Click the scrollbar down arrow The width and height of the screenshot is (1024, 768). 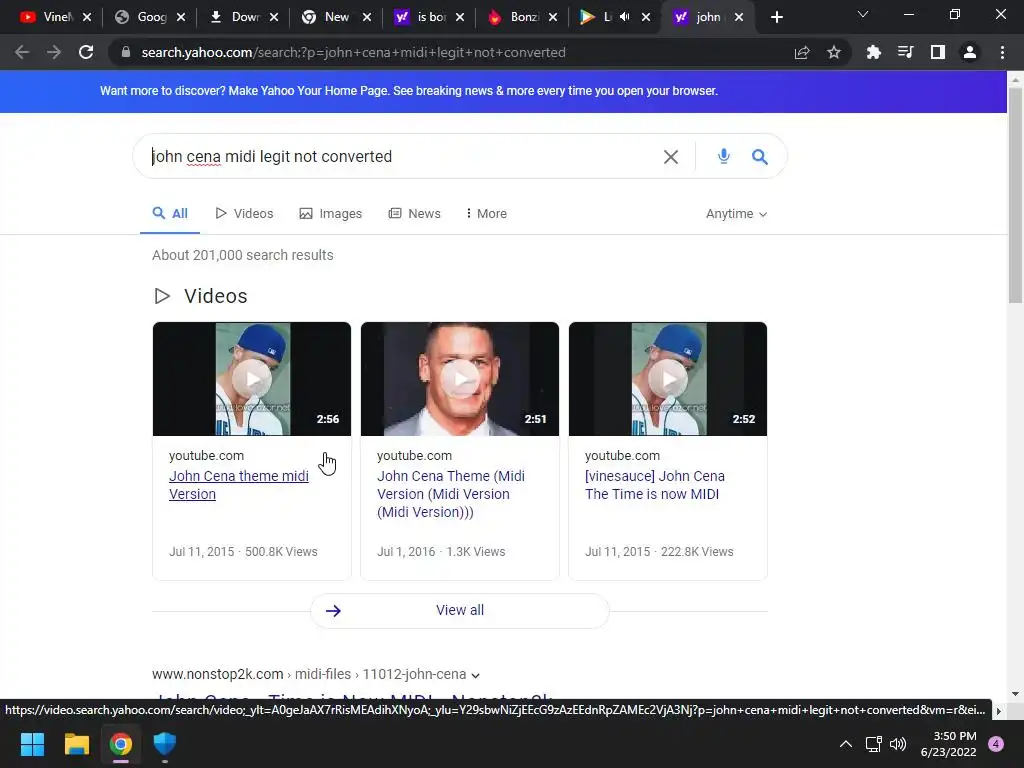pos(1015,694)
